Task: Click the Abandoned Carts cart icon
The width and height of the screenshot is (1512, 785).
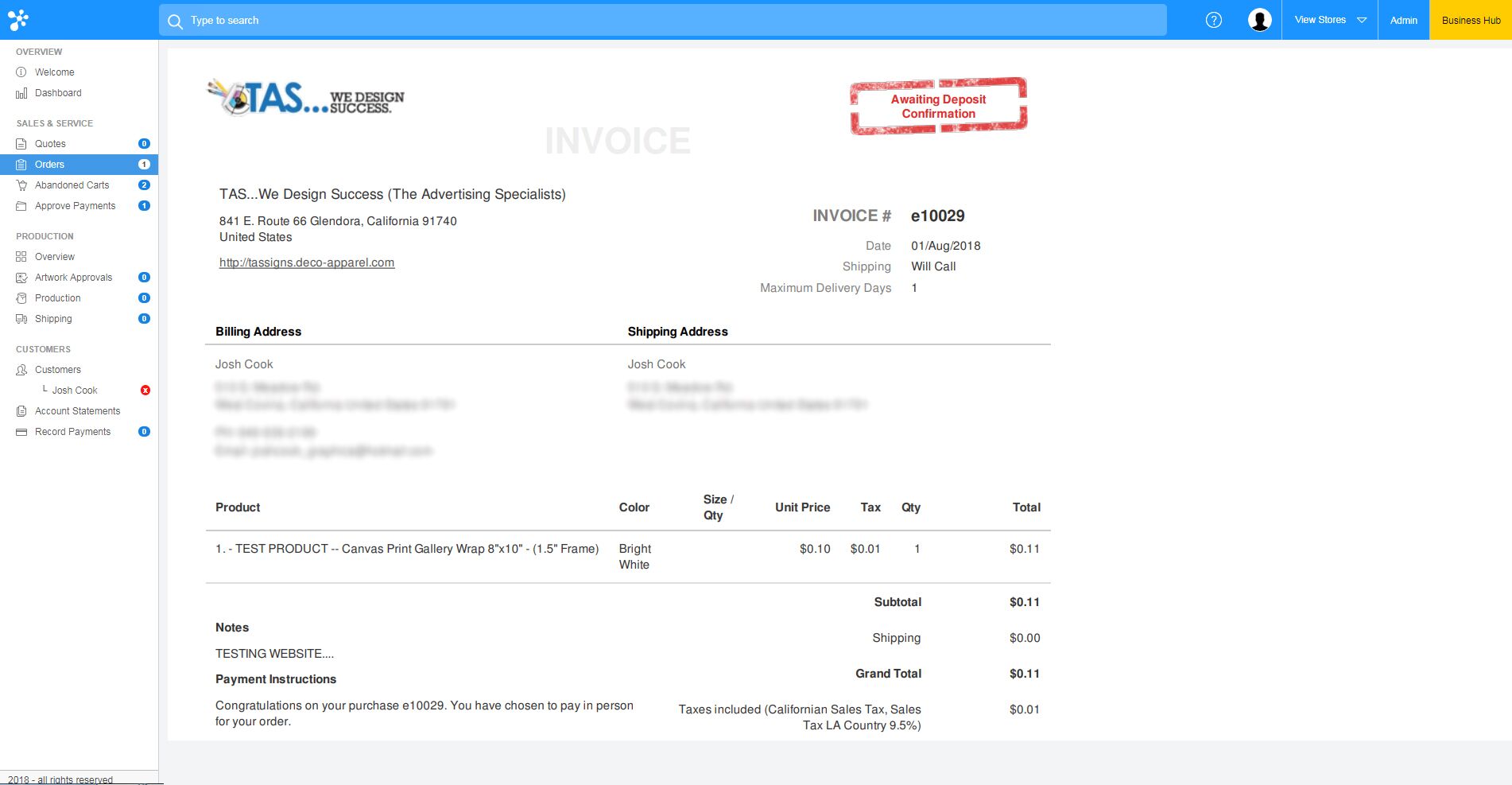Action: click(21, 185)
